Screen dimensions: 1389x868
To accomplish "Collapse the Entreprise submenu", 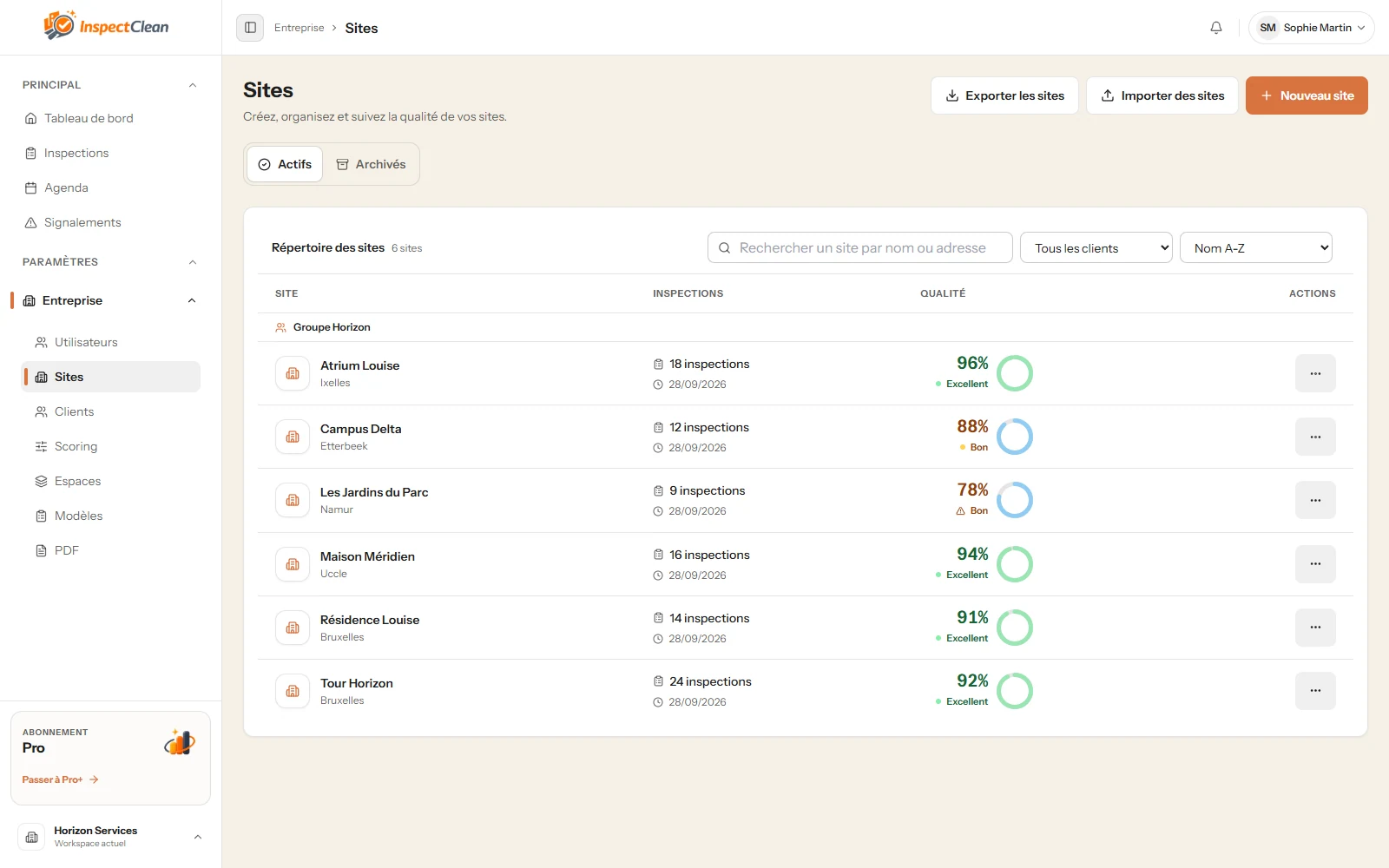I will 192,300.
